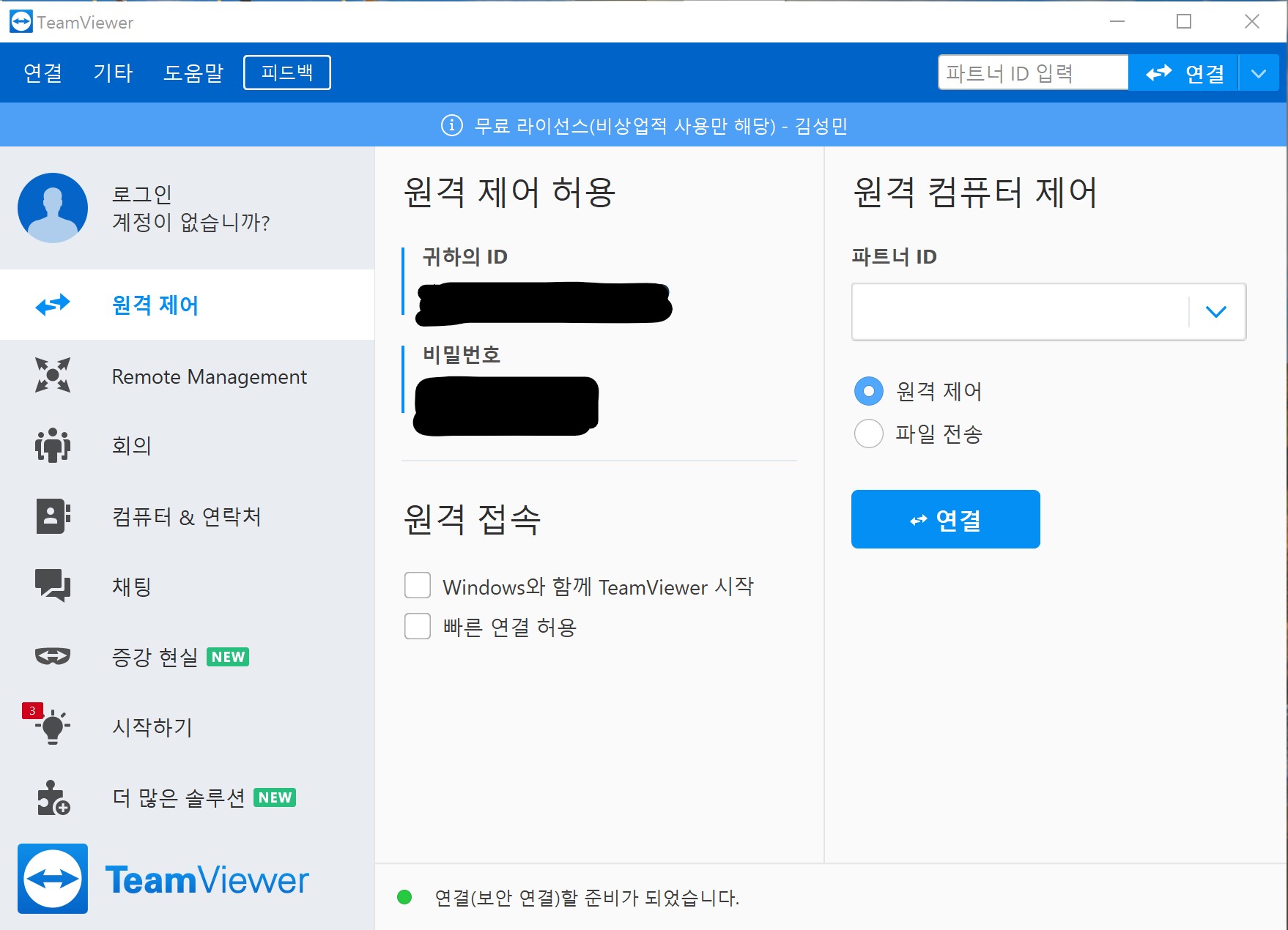Click the 피드백 button

click(x=287, y=72)
